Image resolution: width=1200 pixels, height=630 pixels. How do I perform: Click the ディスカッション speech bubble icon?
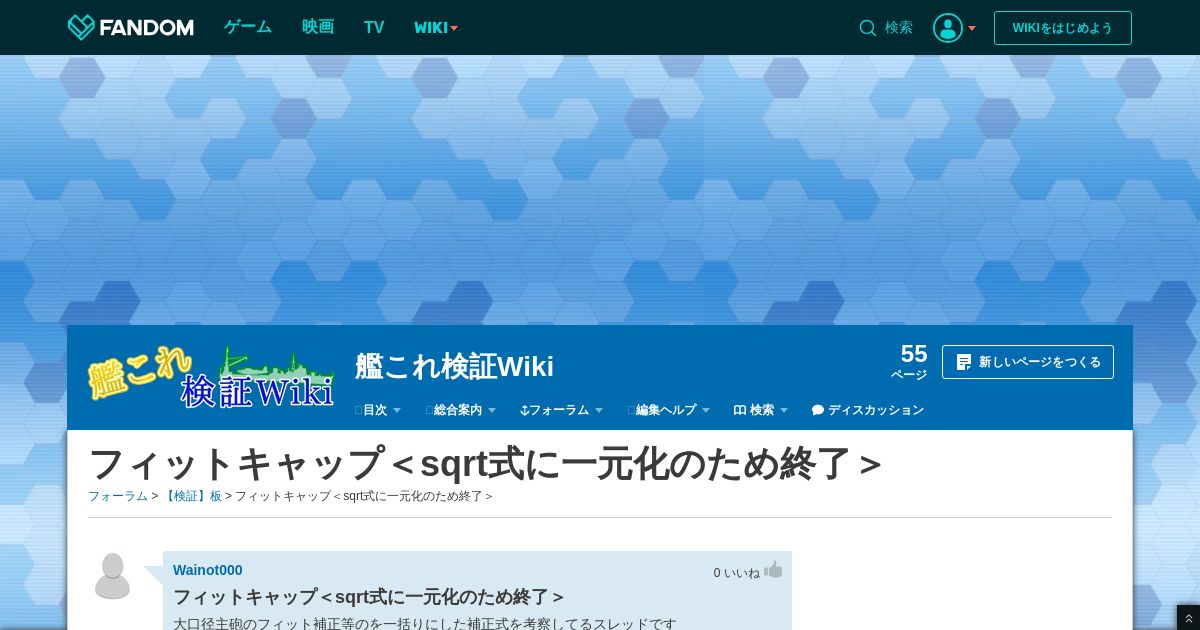818,410
